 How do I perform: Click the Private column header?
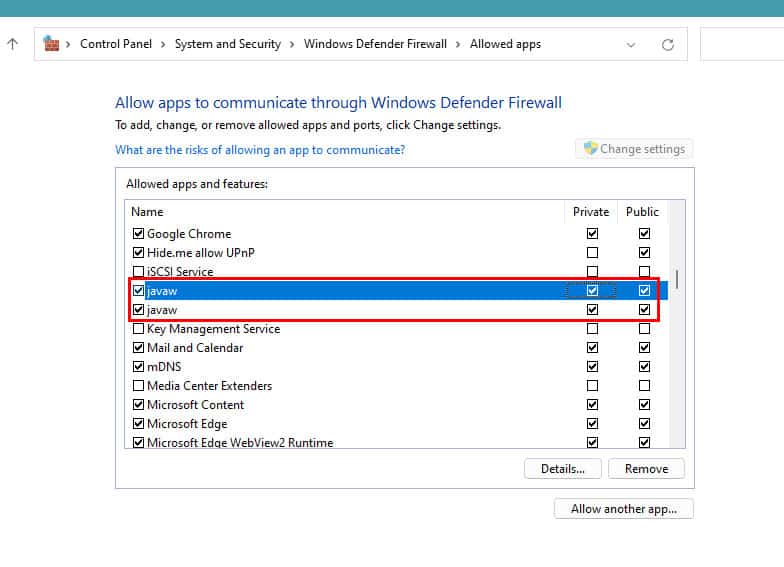(x=591, y=212)
